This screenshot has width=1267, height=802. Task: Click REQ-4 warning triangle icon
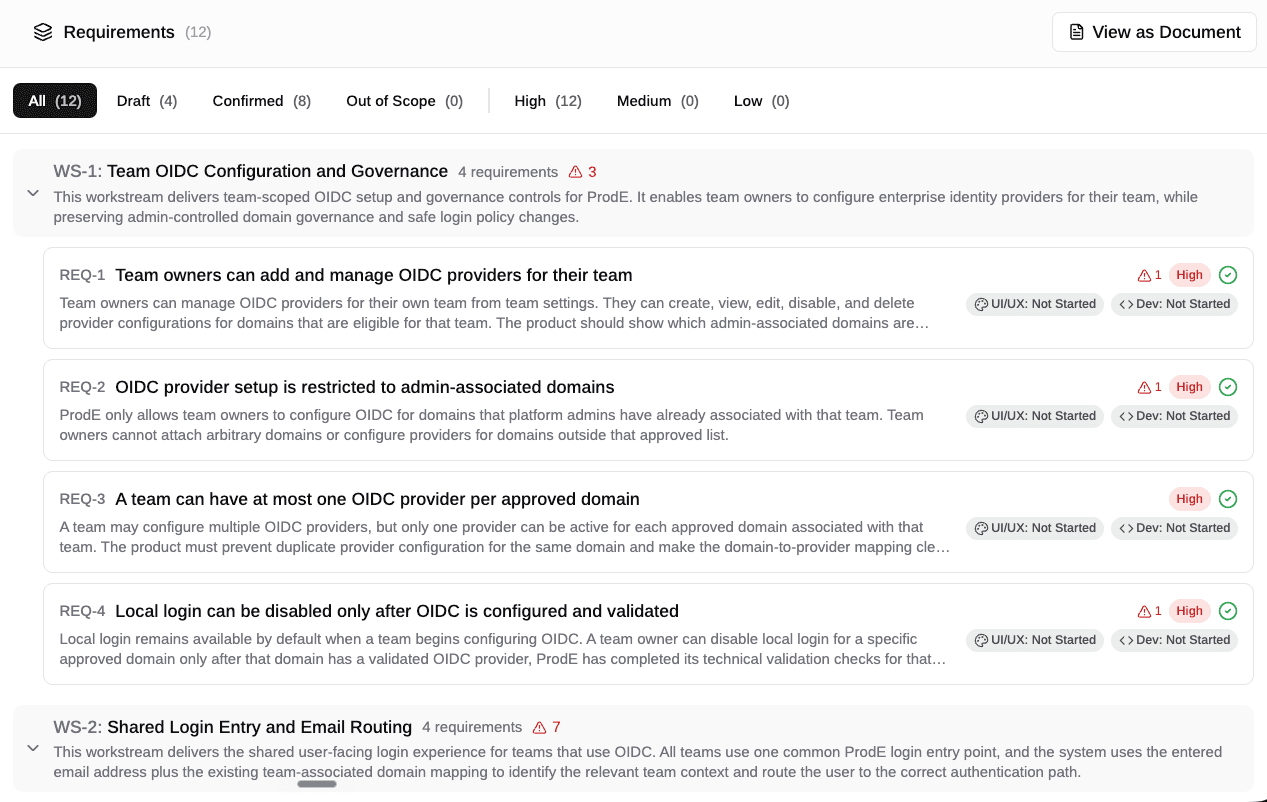point(1144,611)
